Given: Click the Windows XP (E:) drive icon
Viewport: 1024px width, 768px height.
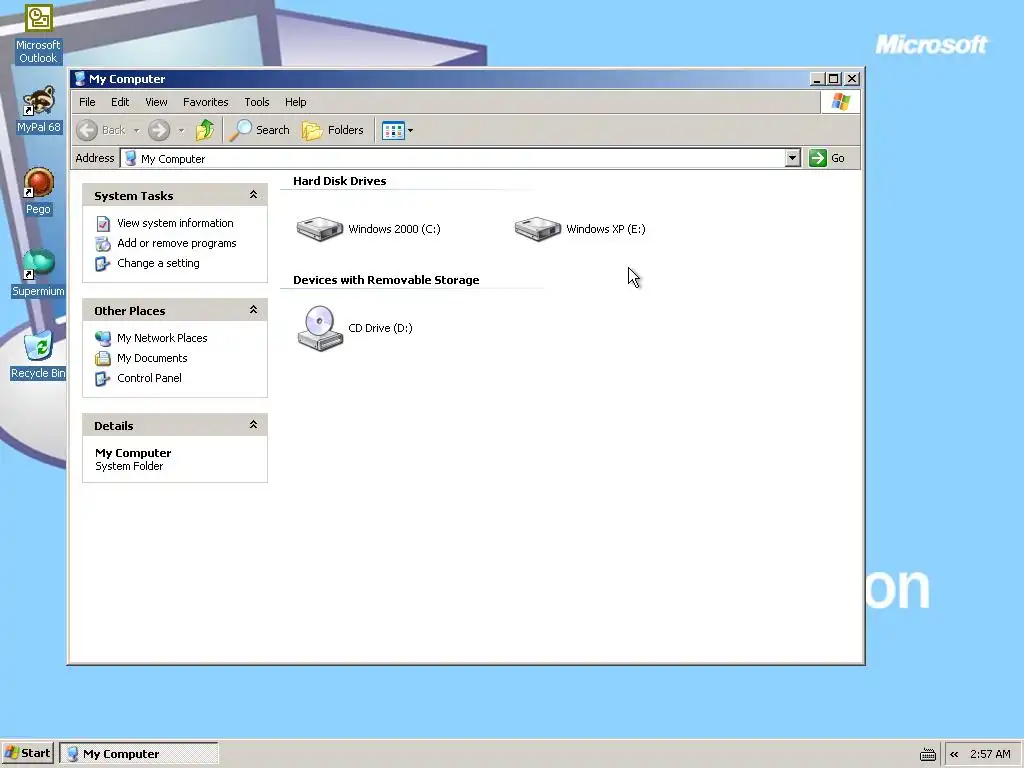Looking at the screenshot, I should (x=537, y=229).
